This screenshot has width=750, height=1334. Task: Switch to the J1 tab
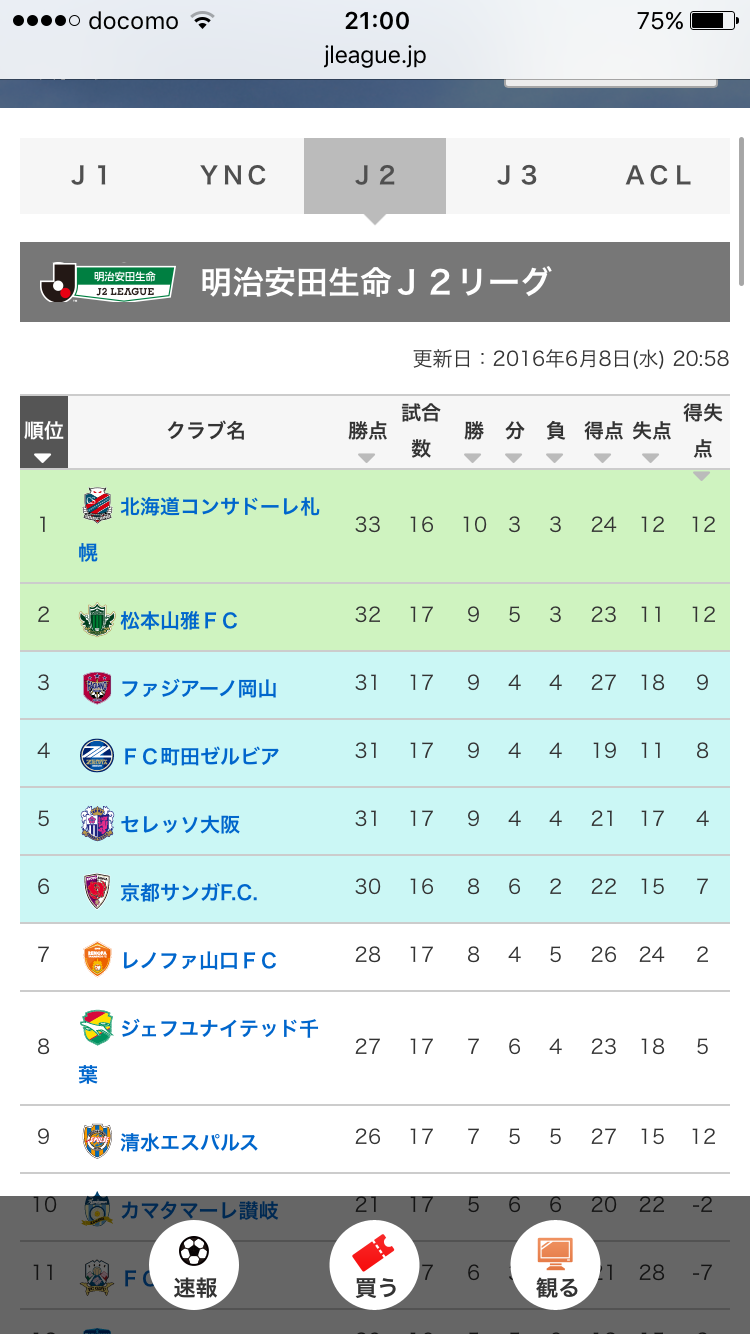tap(91, 176)
